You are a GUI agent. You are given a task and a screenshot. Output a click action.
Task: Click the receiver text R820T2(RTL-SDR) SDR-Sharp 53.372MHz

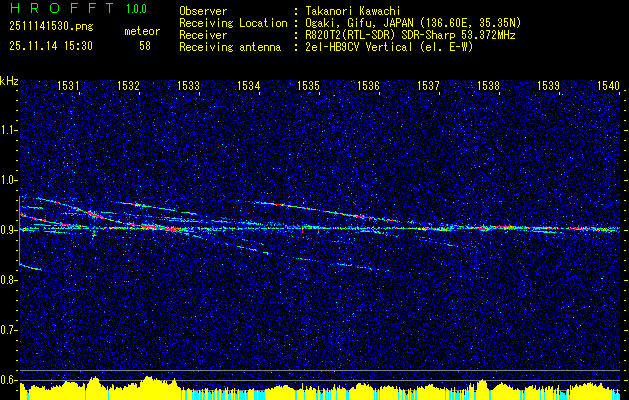[408, 35]
